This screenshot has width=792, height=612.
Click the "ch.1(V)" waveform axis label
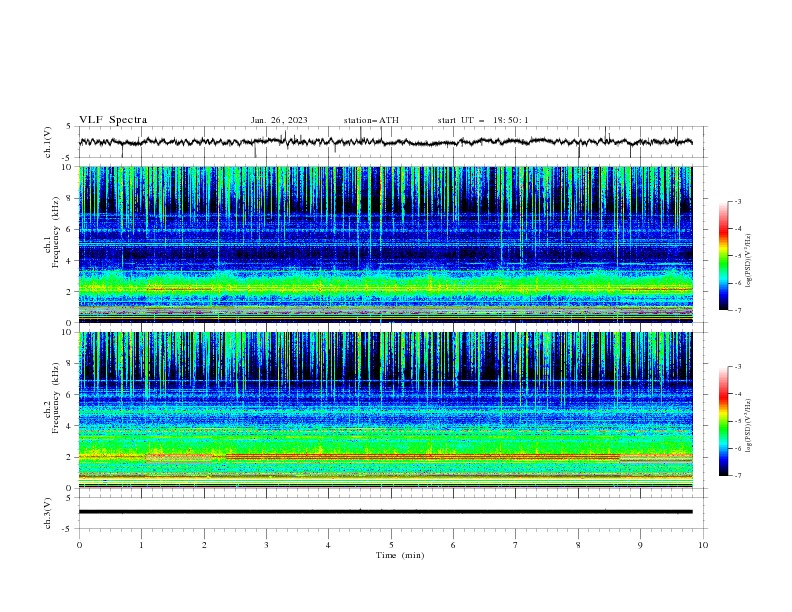pyautogui.click(x=48, y=142)
